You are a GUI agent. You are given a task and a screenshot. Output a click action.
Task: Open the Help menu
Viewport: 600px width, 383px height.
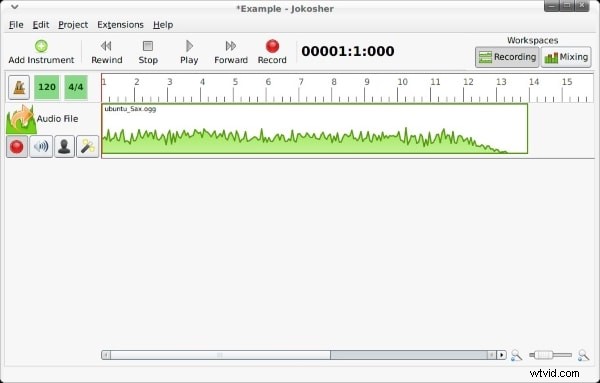tap(163, 25)
